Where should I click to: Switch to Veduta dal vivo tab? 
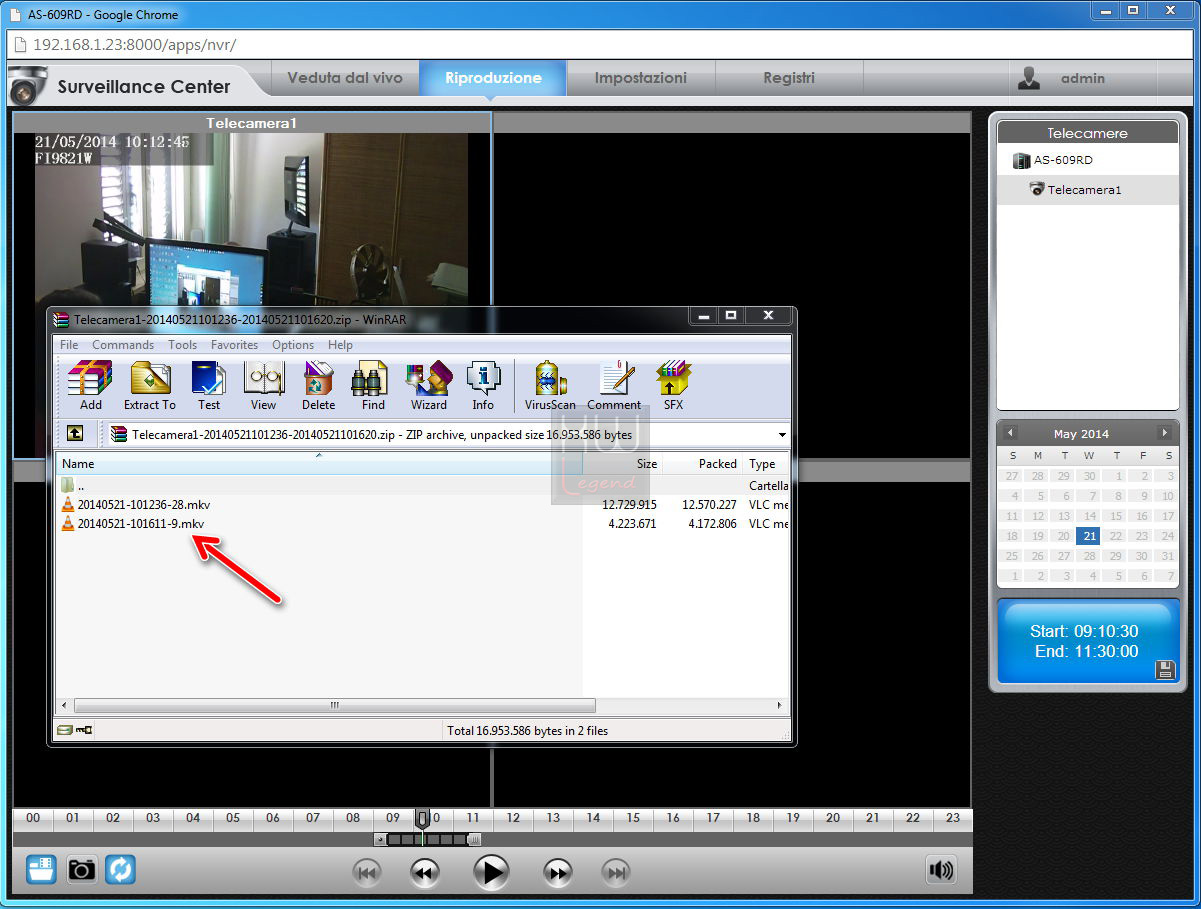click(x=345, y=78)
